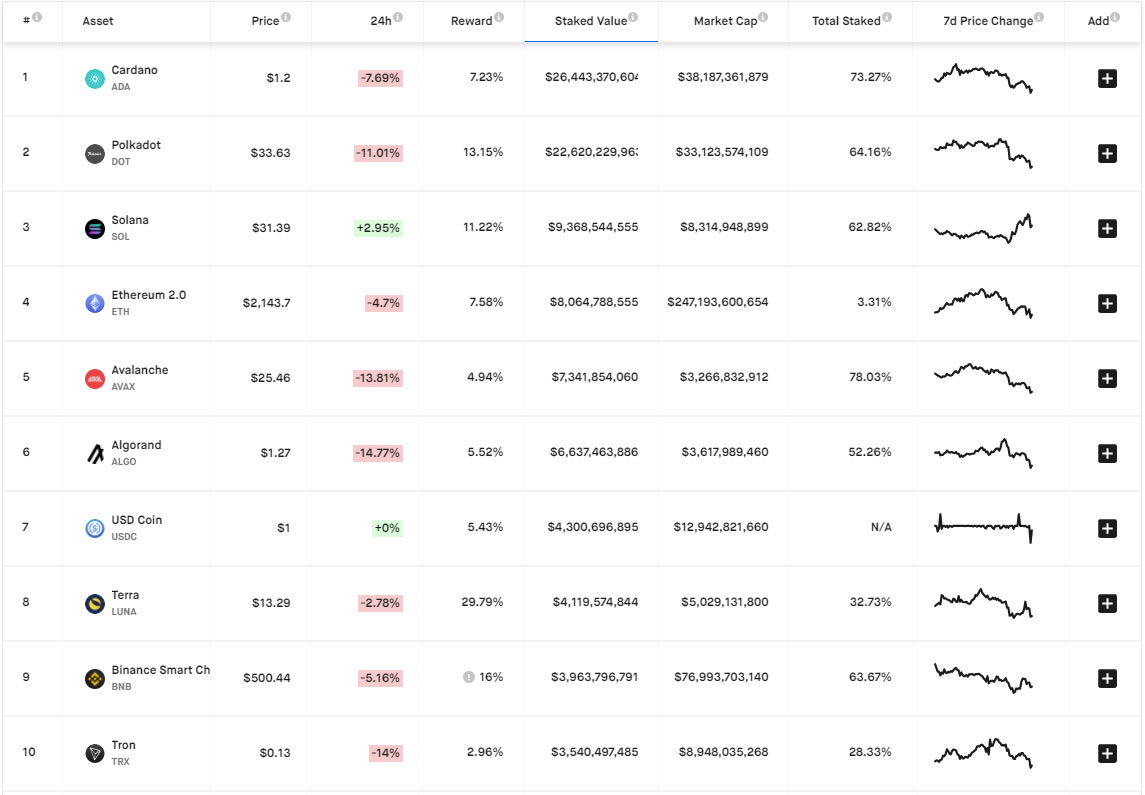Click the info icon next to Total Staked
1145x795 pixels.
pos(887,17)
